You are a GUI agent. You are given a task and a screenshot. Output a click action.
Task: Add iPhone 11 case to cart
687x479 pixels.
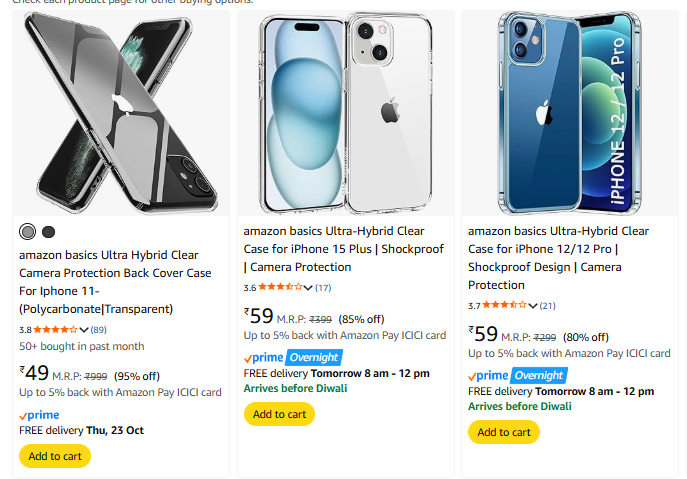(x=55, y=456)
